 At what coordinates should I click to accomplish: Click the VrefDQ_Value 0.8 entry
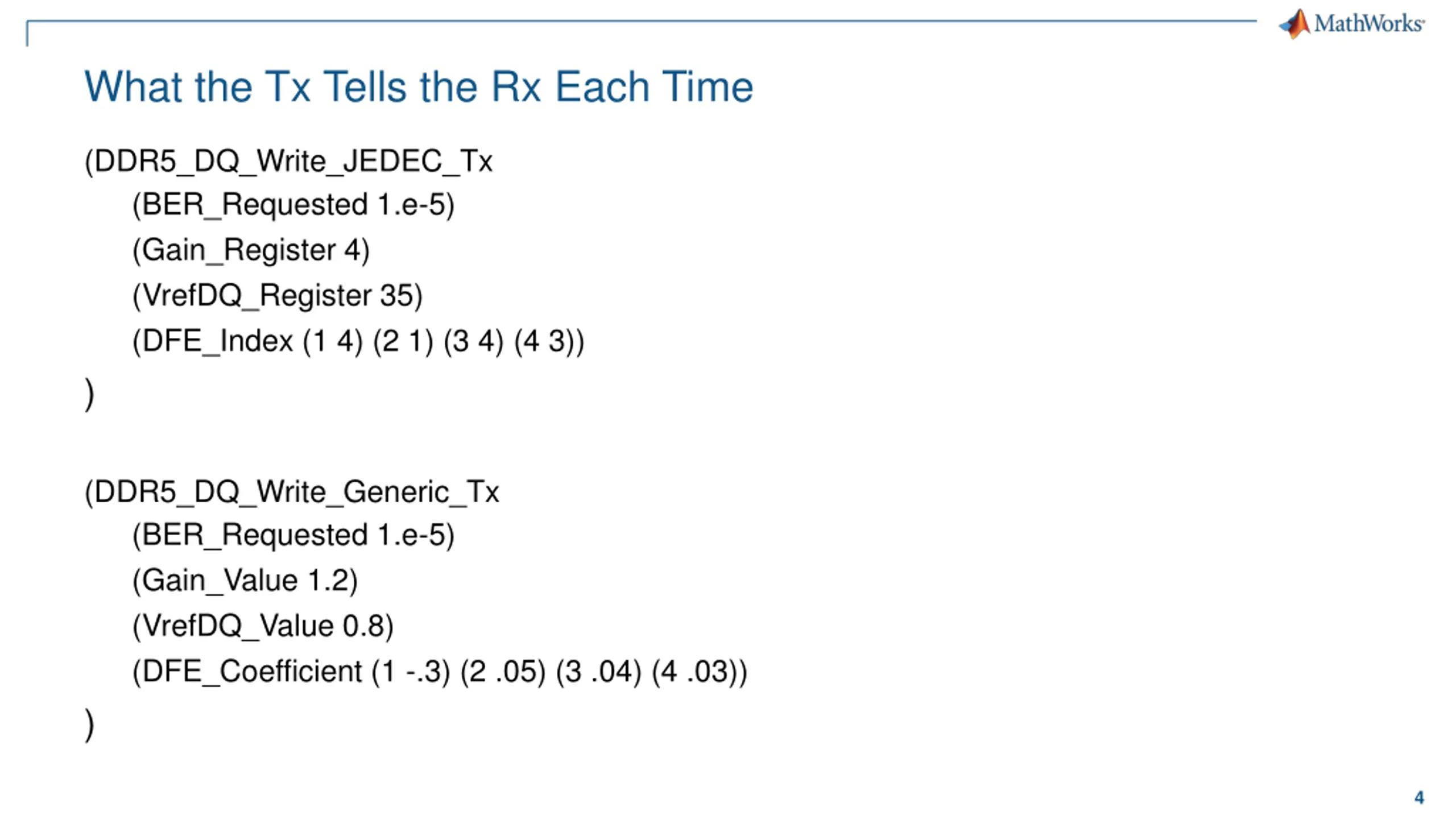coord(263,626)
